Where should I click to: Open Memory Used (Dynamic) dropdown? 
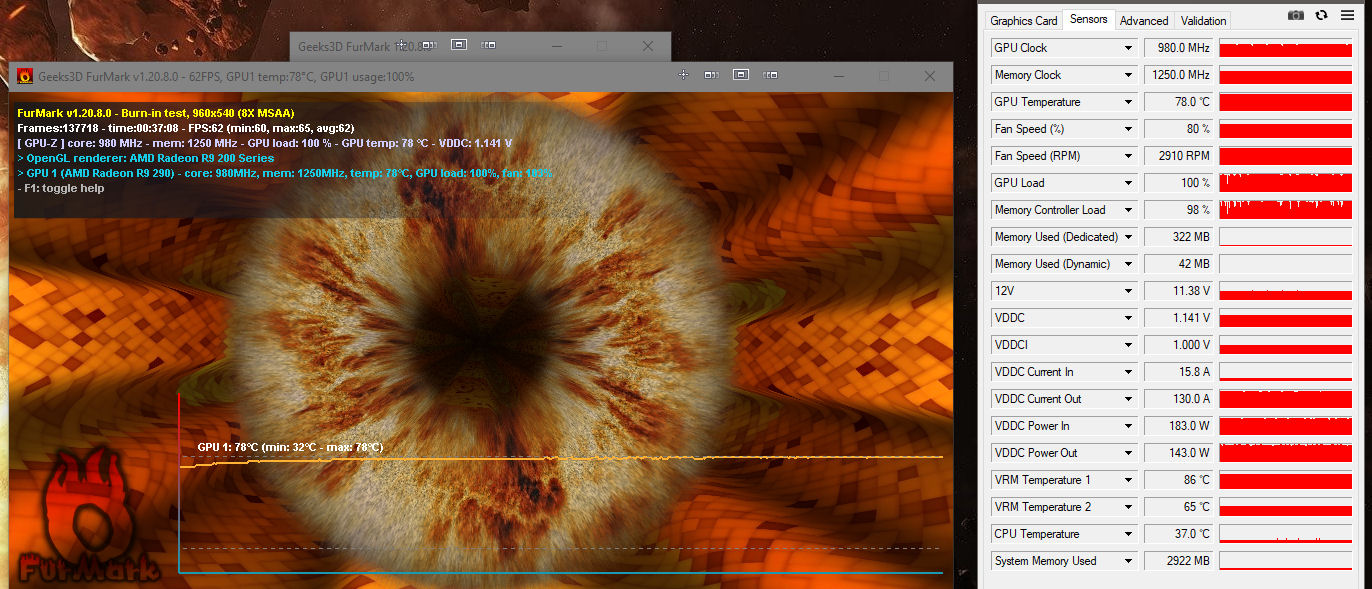pyautogui.click(x=1129, y=264)
